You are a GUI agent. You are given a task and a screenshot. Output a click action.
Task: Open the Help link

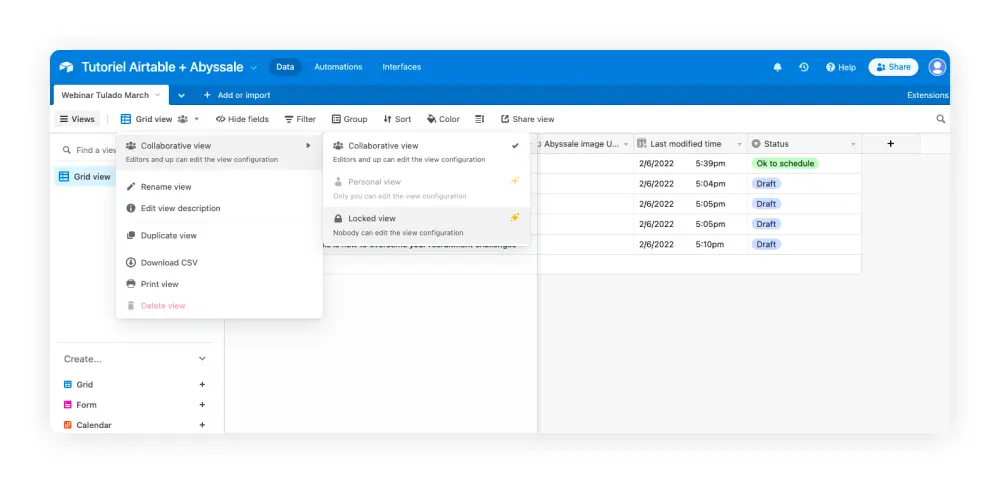coord(841,67)
